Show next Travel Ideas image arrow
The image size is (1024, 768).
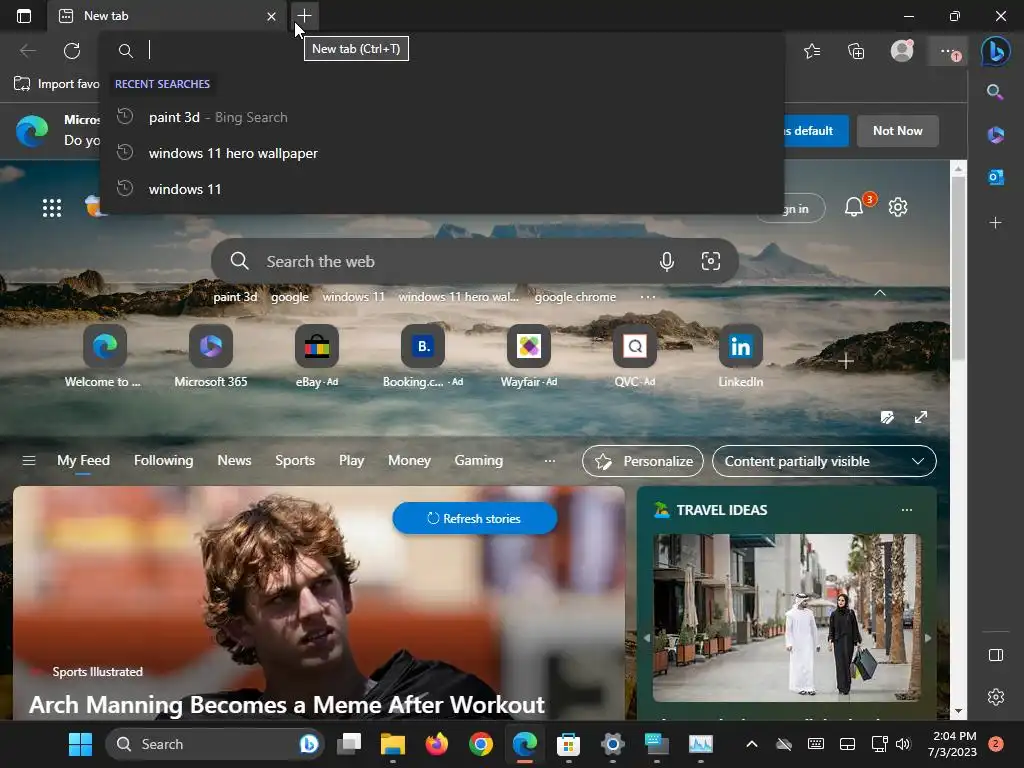point(927,638)
